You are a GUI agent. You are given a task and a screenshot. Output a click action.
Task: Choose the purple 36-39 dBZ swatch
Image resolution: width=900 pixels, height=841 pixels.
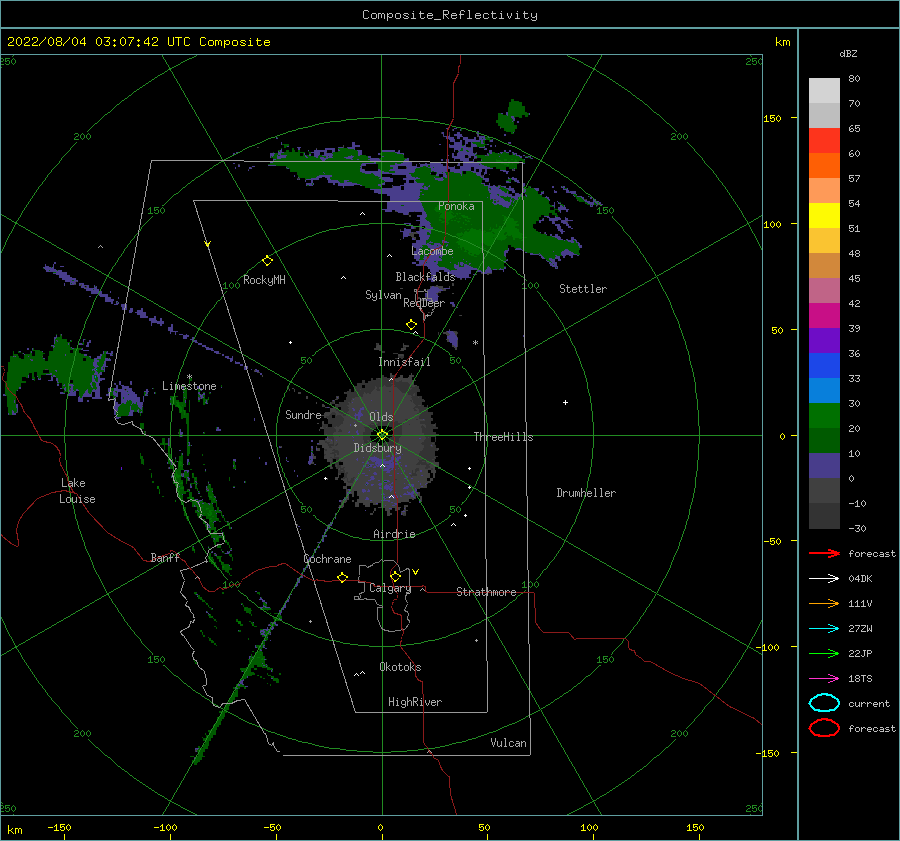824,340
